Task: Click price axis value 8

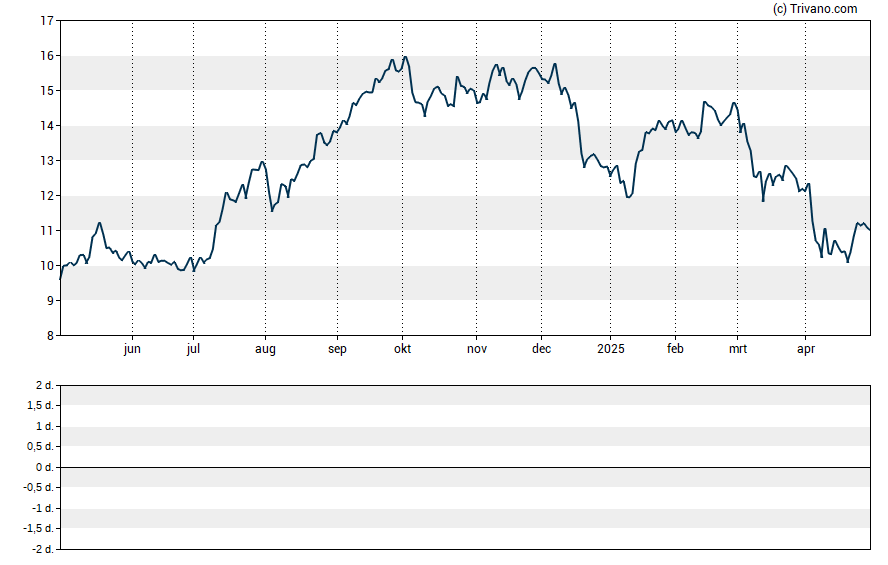Action: pyautogui.click(x=50, y=336)
